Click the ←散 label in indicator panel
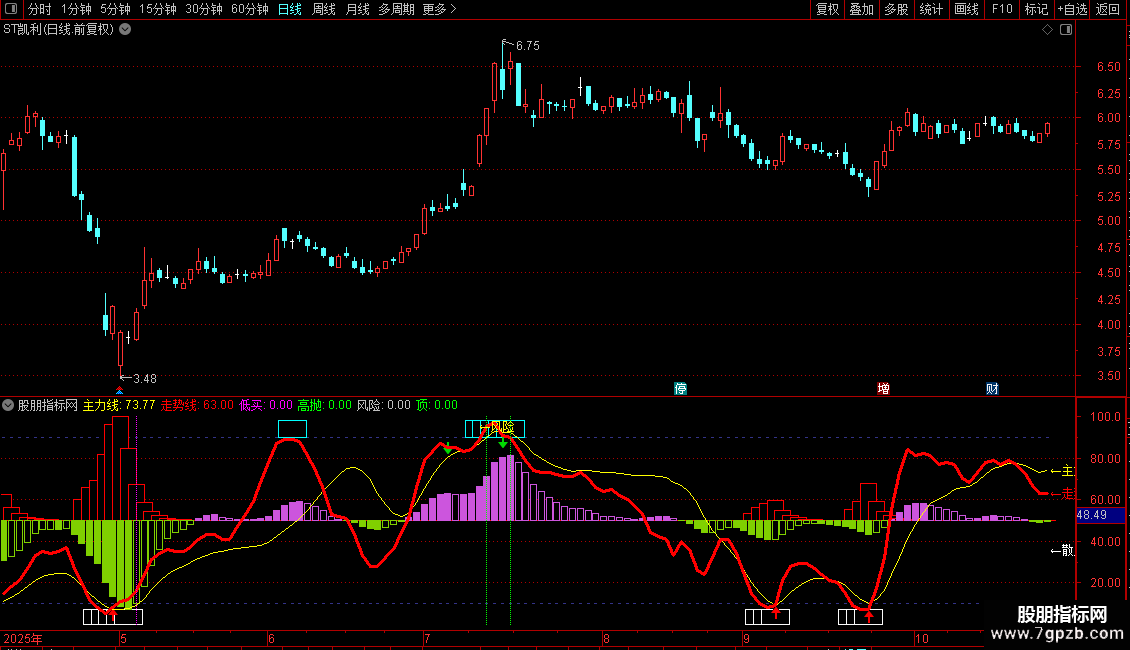Screen dimensions: 1130x650 pos(1061,550)
